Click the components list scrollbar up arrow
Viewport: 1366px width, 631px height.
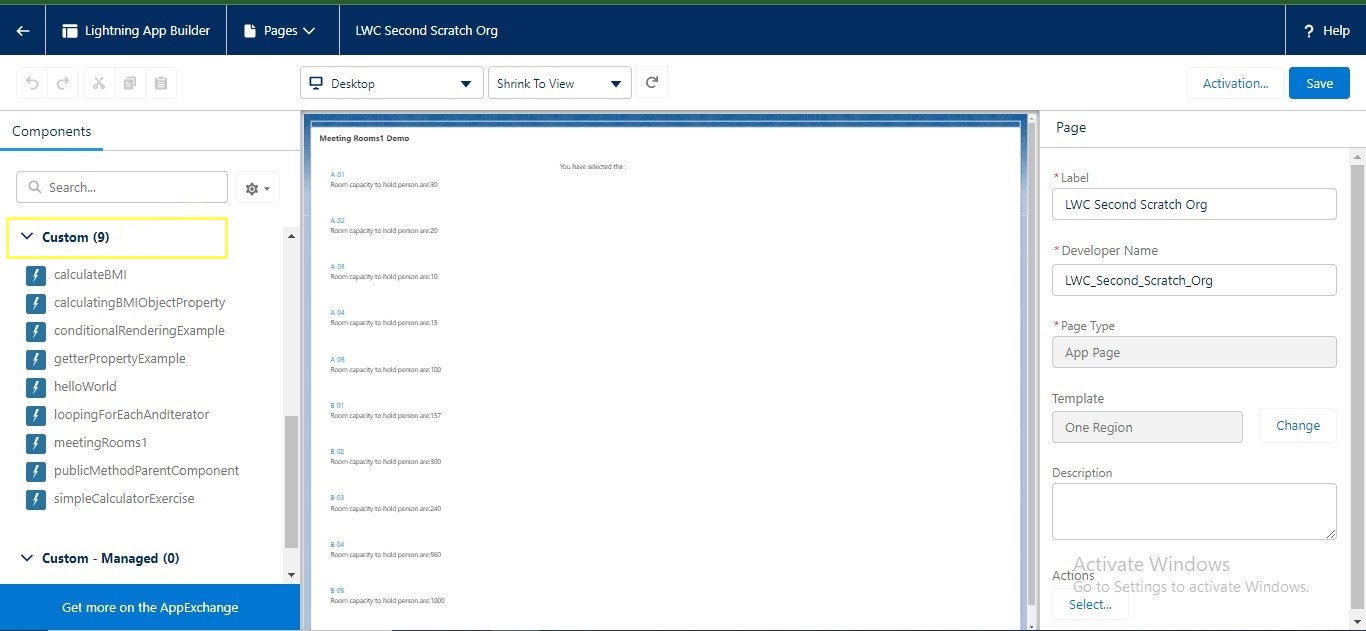coord(292,236)
